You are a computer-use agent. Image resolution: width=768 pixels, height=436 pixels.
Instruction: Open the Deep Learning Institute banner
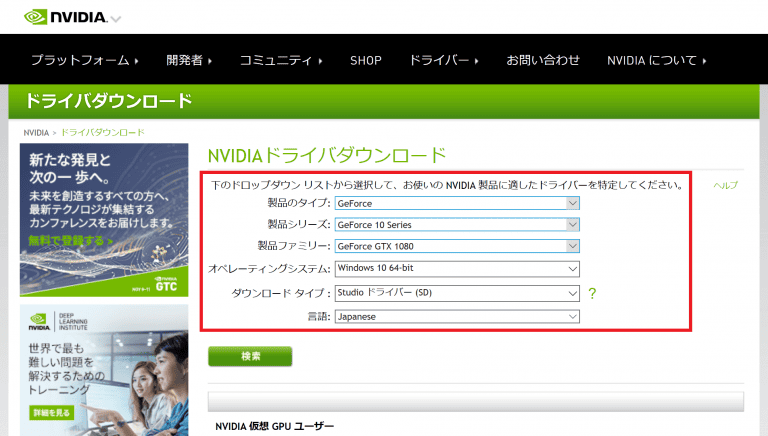pos(104,370)
